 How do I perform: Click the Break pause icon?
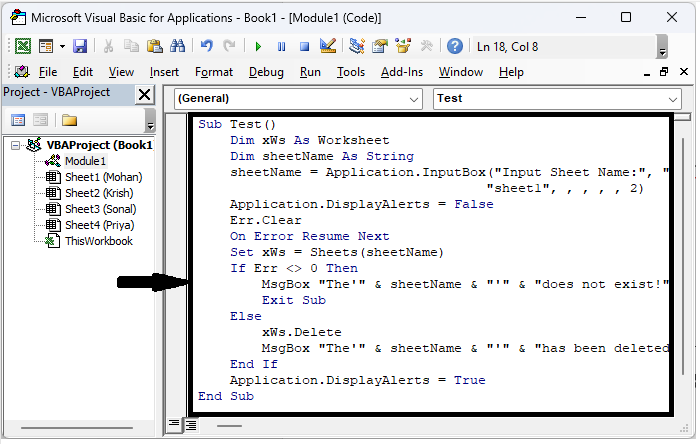coord(281,46)
